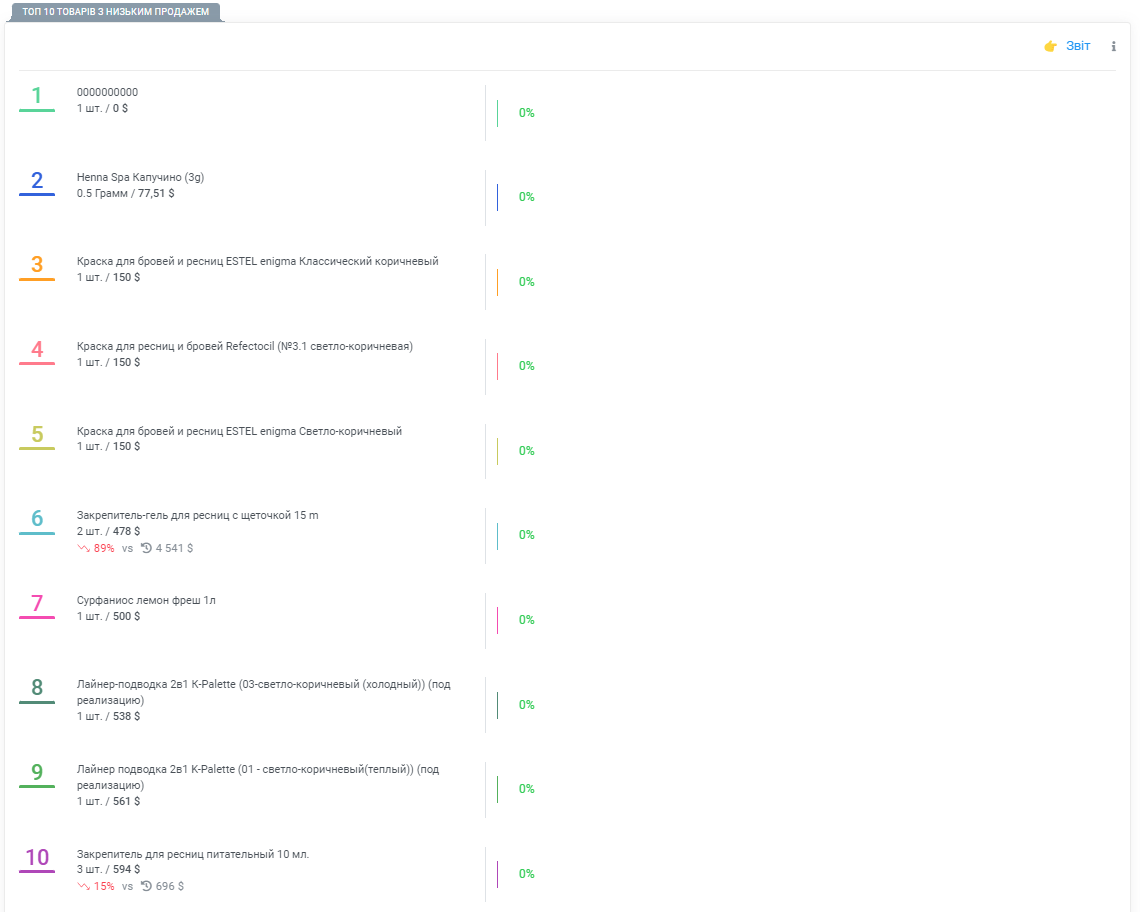
Task: Click the 2 шт. / 478 $ quantity line
Action: [x=108, y=532]
